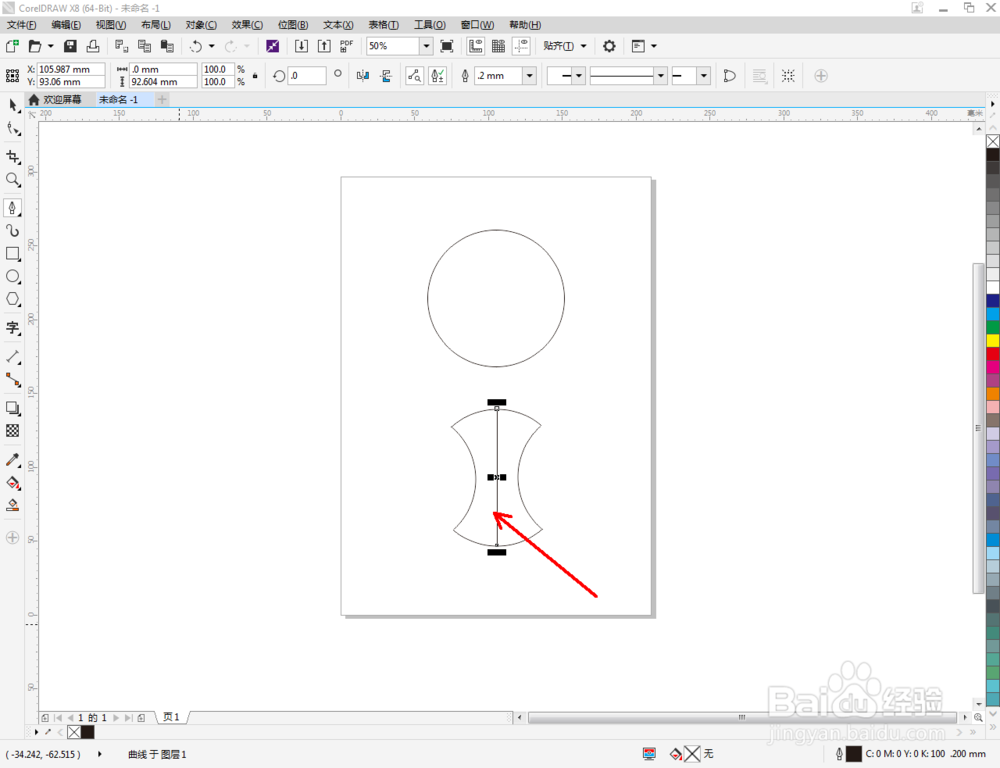Open the Text menu
1000x768 pixels.
[338, 24]
